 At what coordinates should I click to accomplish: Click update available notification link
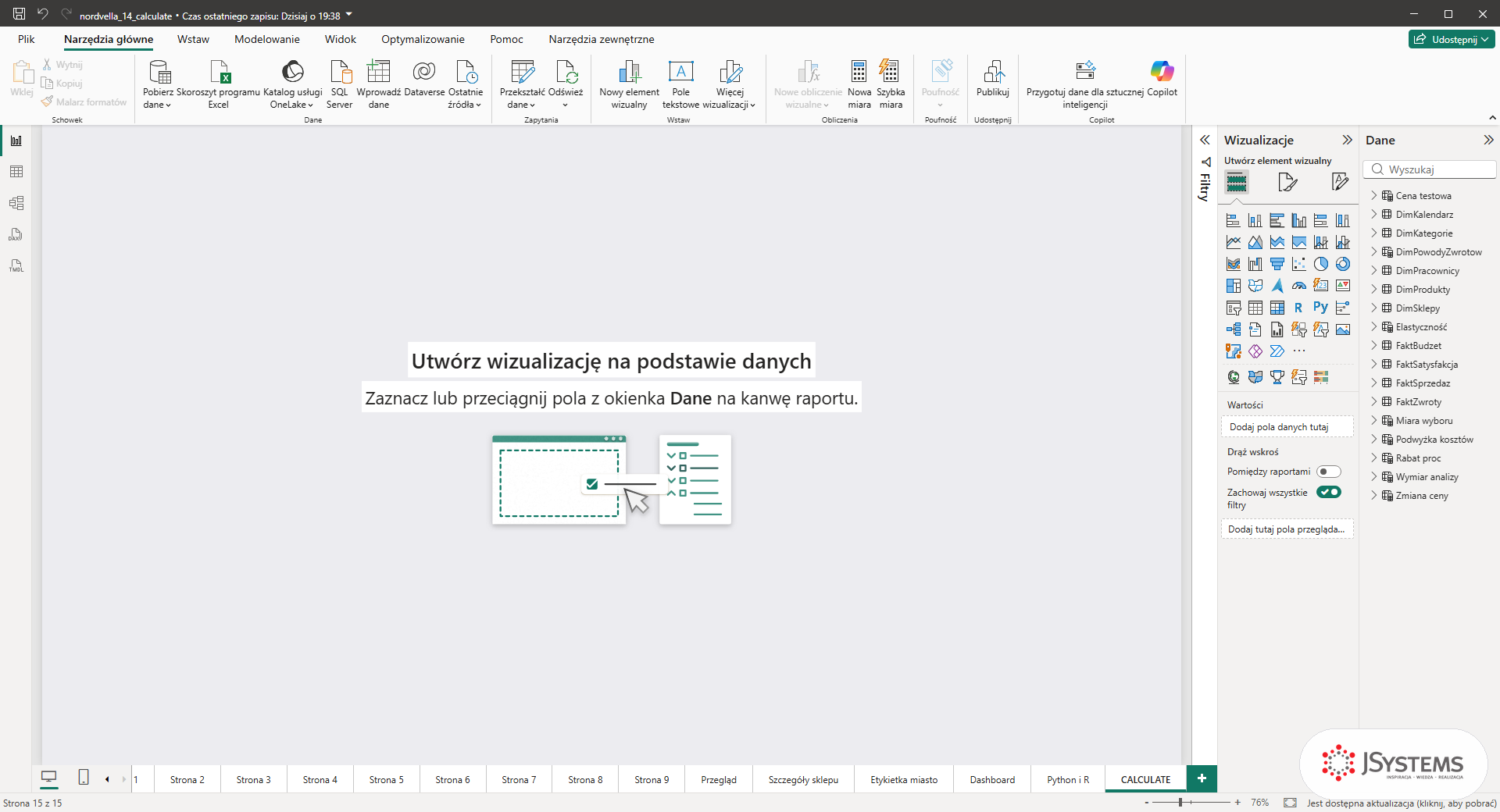click(x=1402, y=803)
